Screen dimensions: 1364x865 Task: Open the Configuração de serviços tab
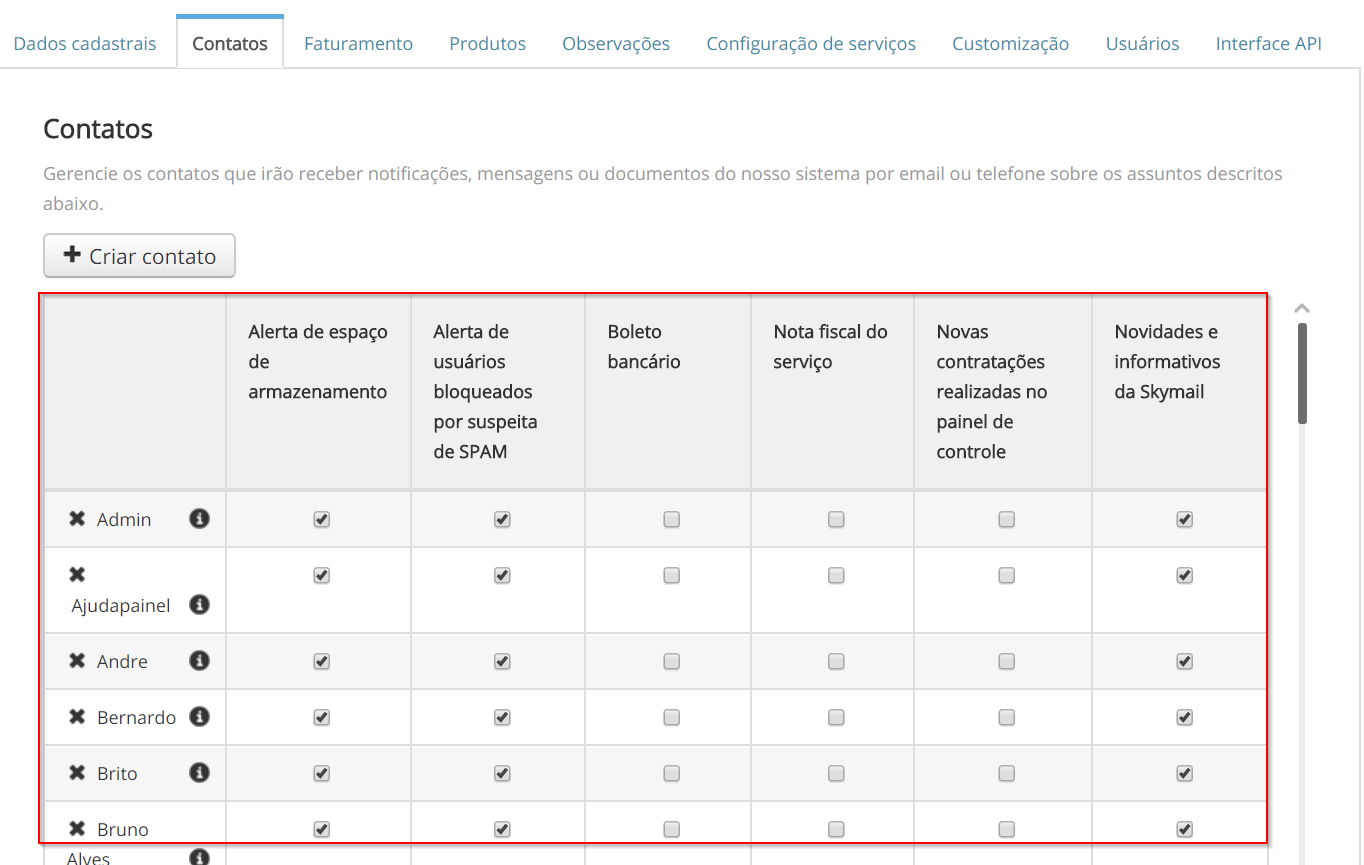(x=811, y=44)
